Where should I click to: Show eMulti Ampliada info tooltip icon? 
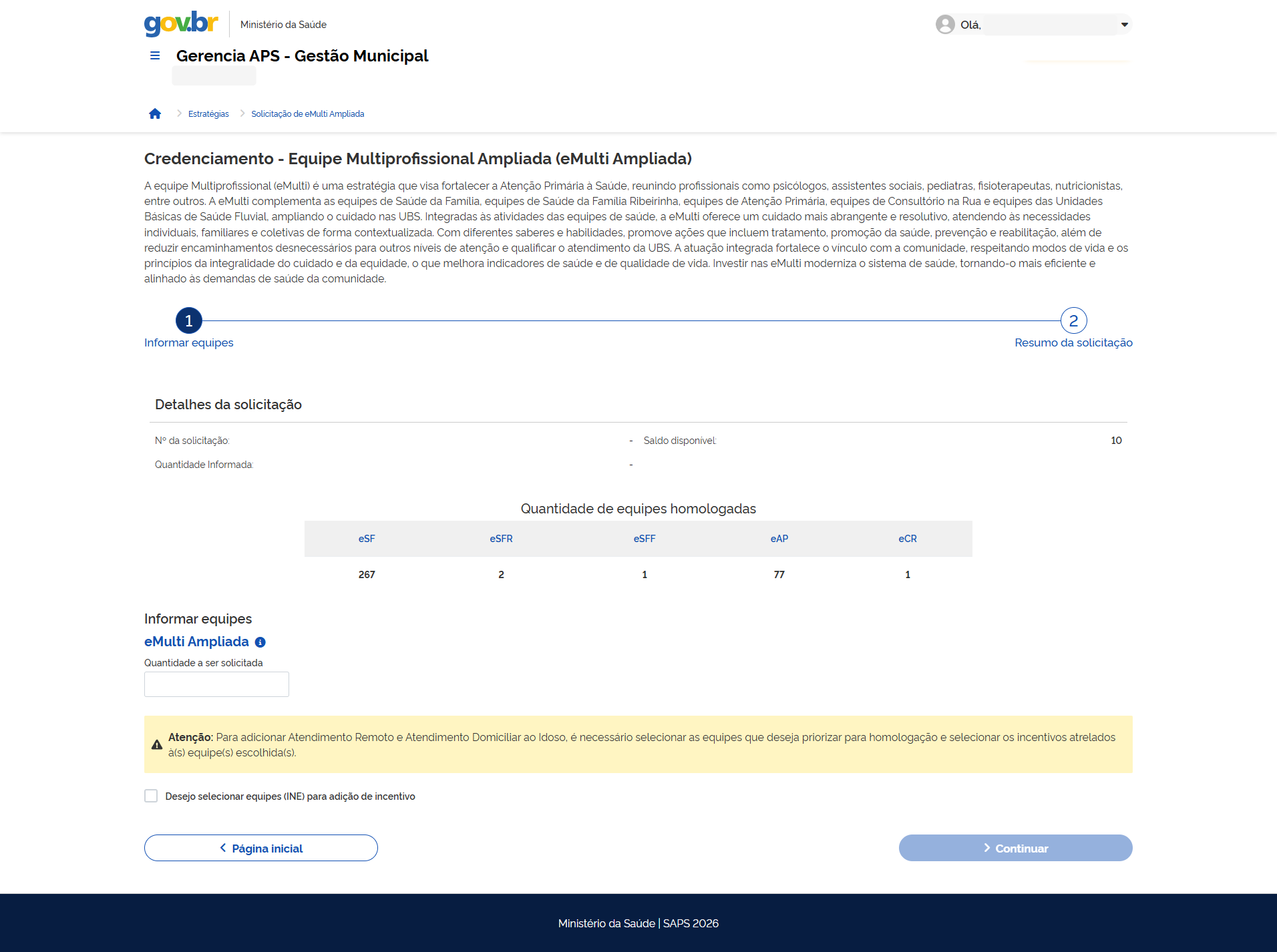(x=260, y=642)
